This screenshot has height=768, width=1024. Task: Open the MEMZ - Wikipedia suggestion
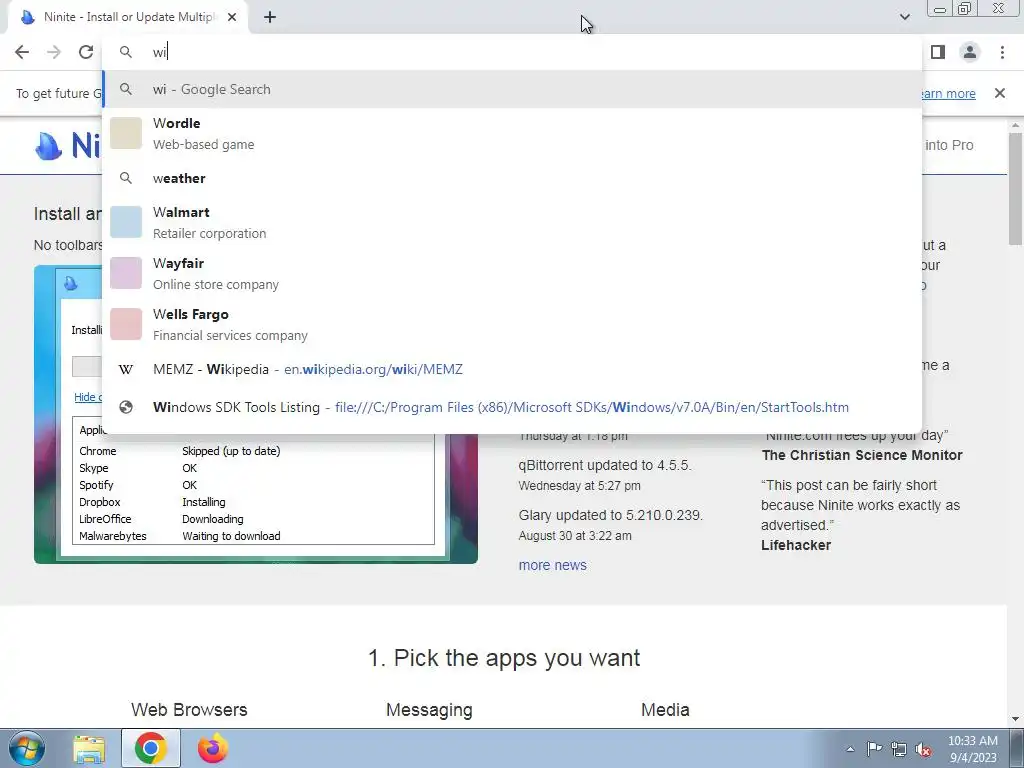[512, 369]
